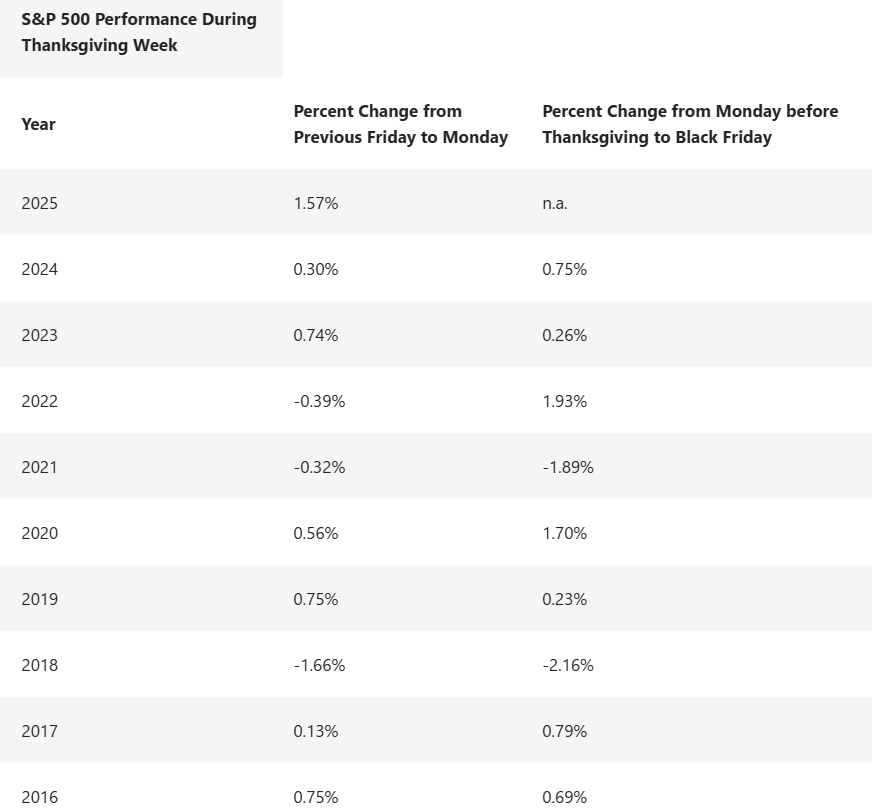Click the 2024 year cell
872x811 pixels.
[40, 269]
